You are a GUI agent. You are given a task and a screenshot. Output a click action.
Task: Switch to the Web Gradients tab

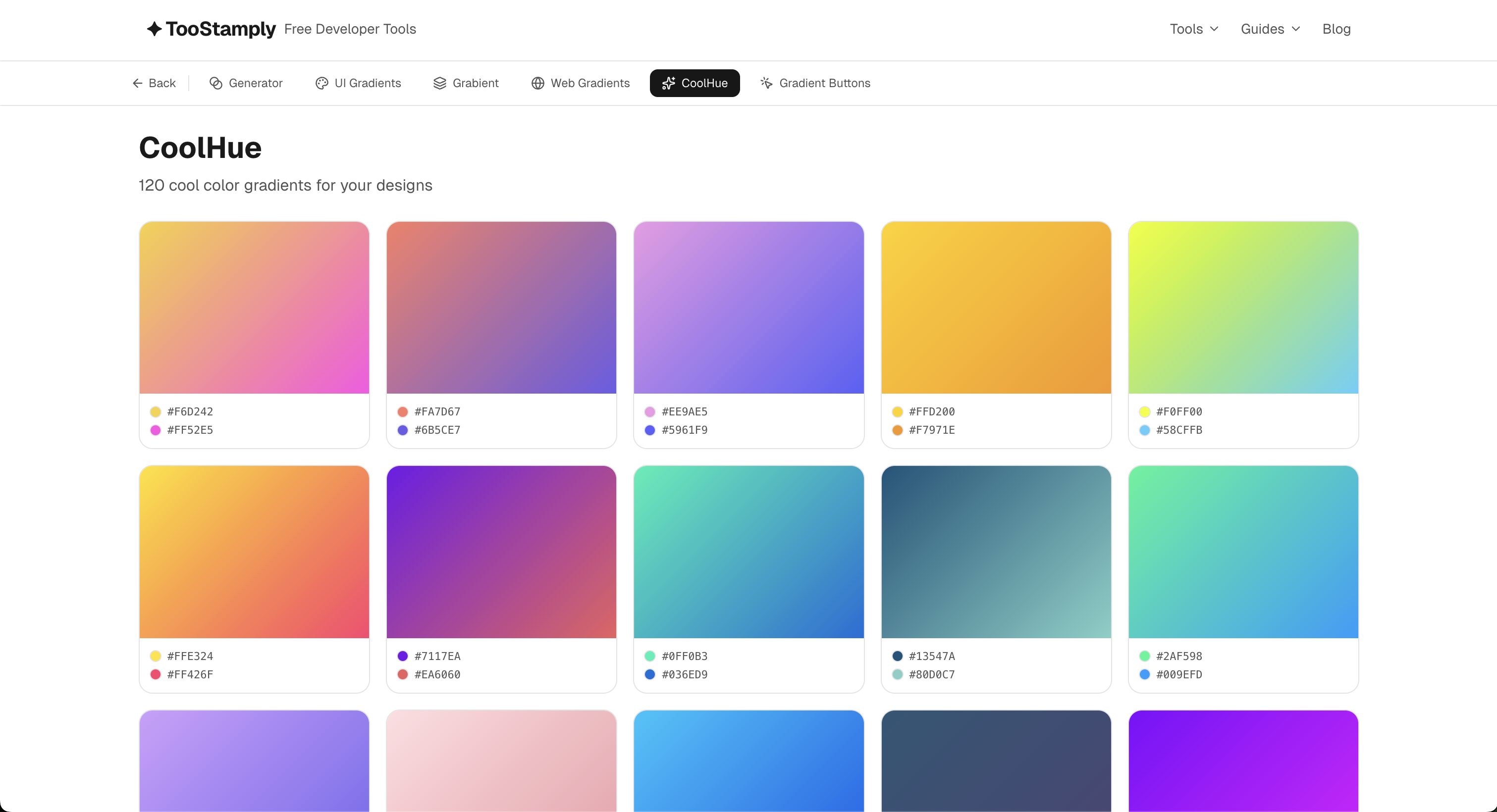(581, 83)
